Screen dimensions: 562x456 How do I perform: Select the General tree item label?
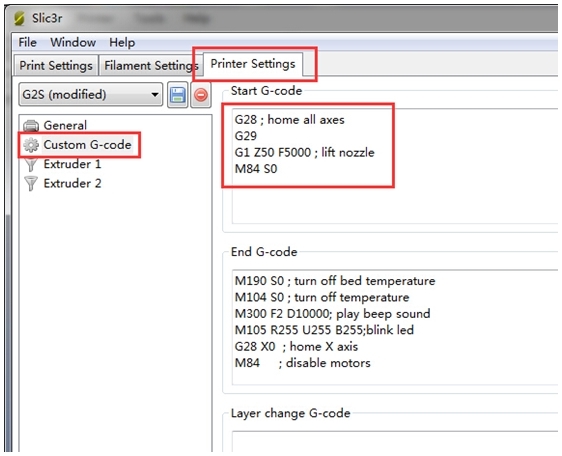[65, 125]
